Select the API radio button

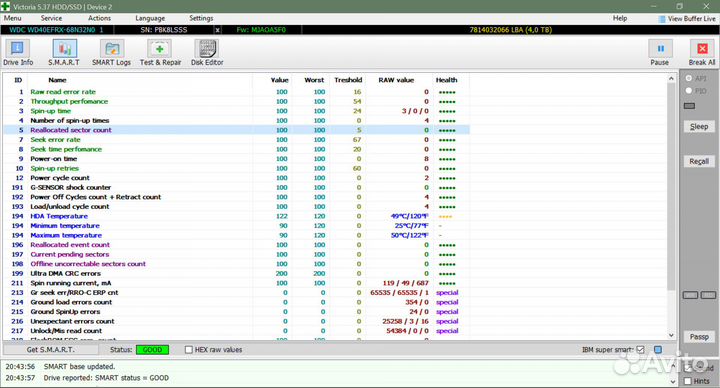pos(689,79)
